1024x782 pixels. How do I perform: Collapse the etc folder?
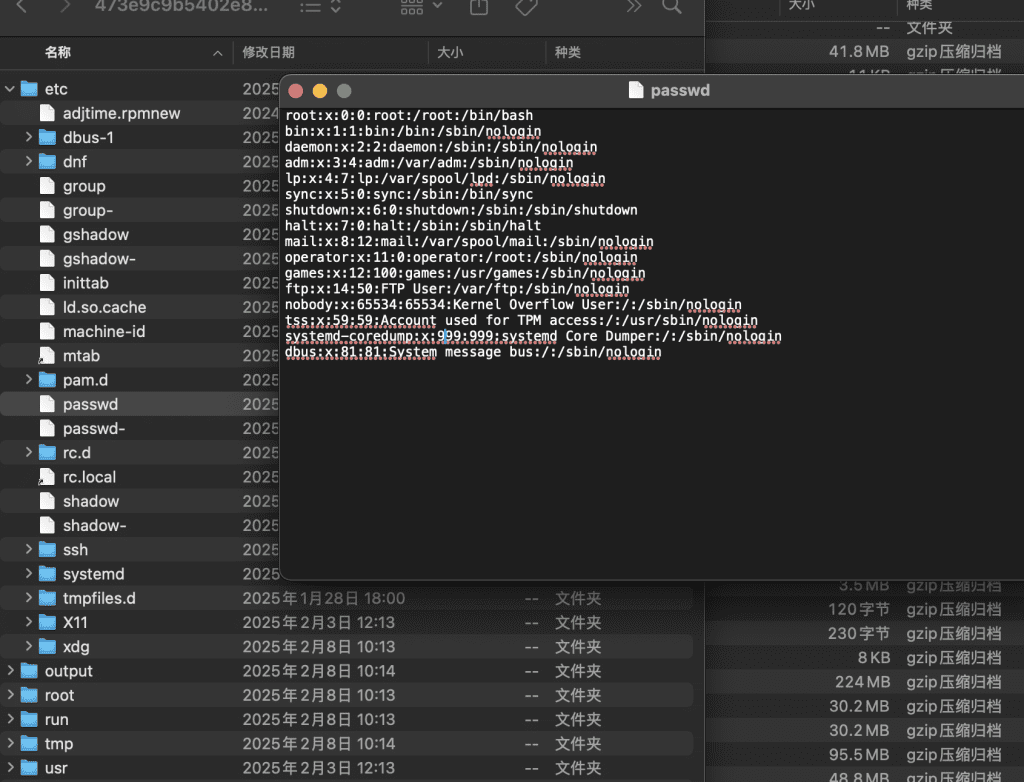click(x=10, y=89)
